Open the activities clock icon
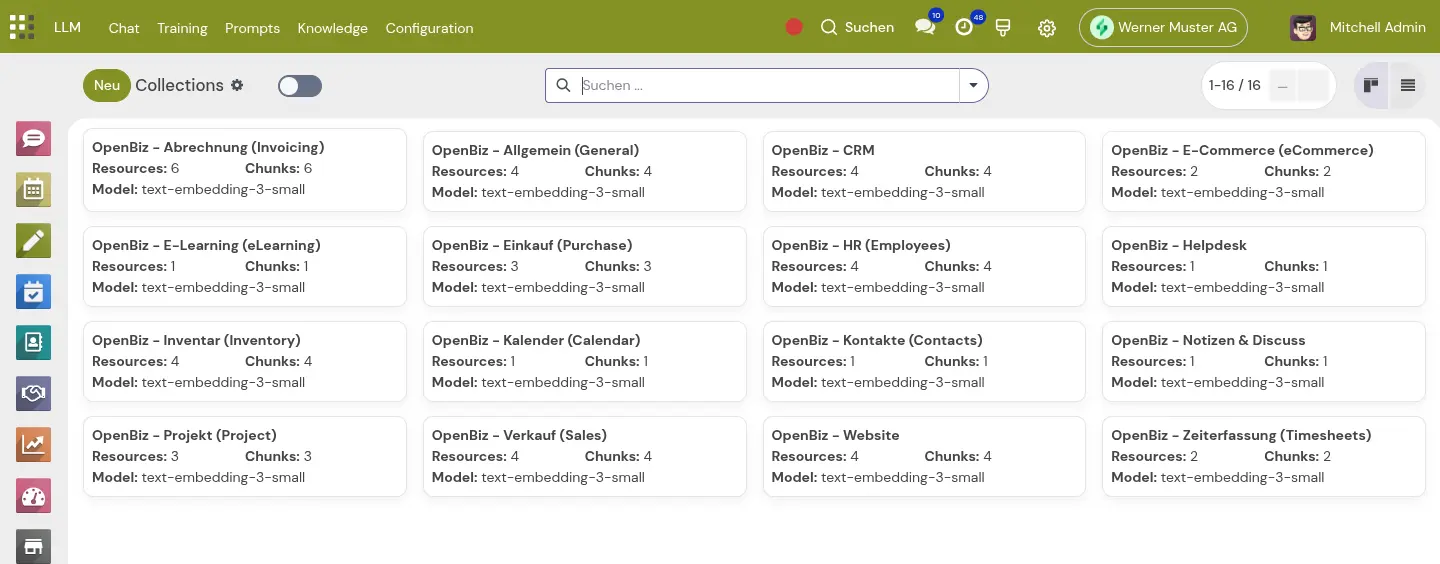Viewport: 1440px width, 564px height. pos(964,28)
